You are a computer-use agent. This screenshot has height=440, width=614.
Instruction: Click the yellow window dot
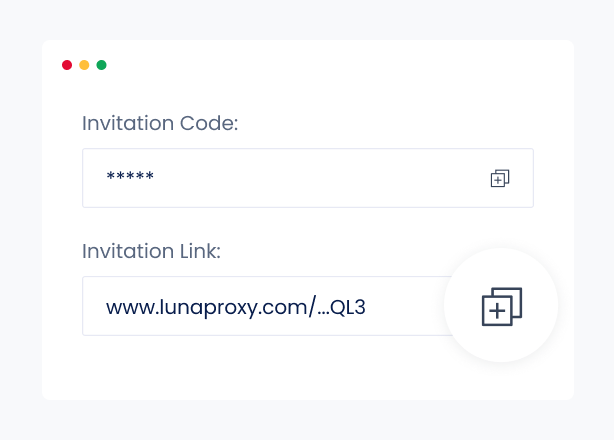84,65
